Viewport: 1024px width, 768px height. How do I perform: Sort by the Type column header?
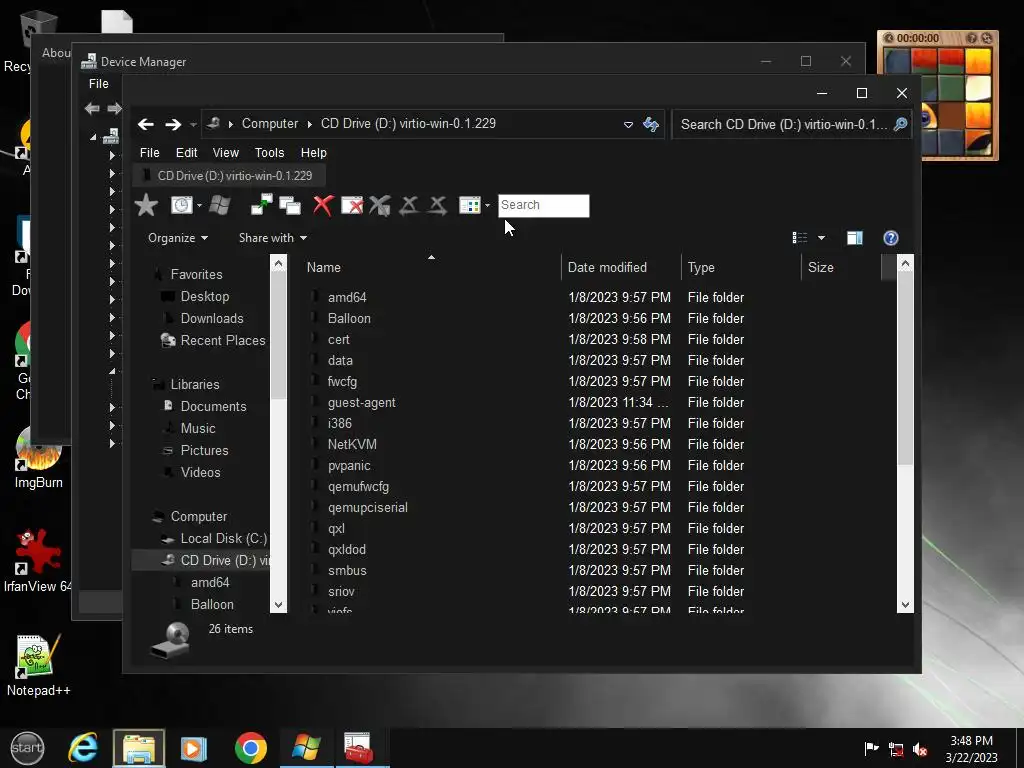click(741, 267)
